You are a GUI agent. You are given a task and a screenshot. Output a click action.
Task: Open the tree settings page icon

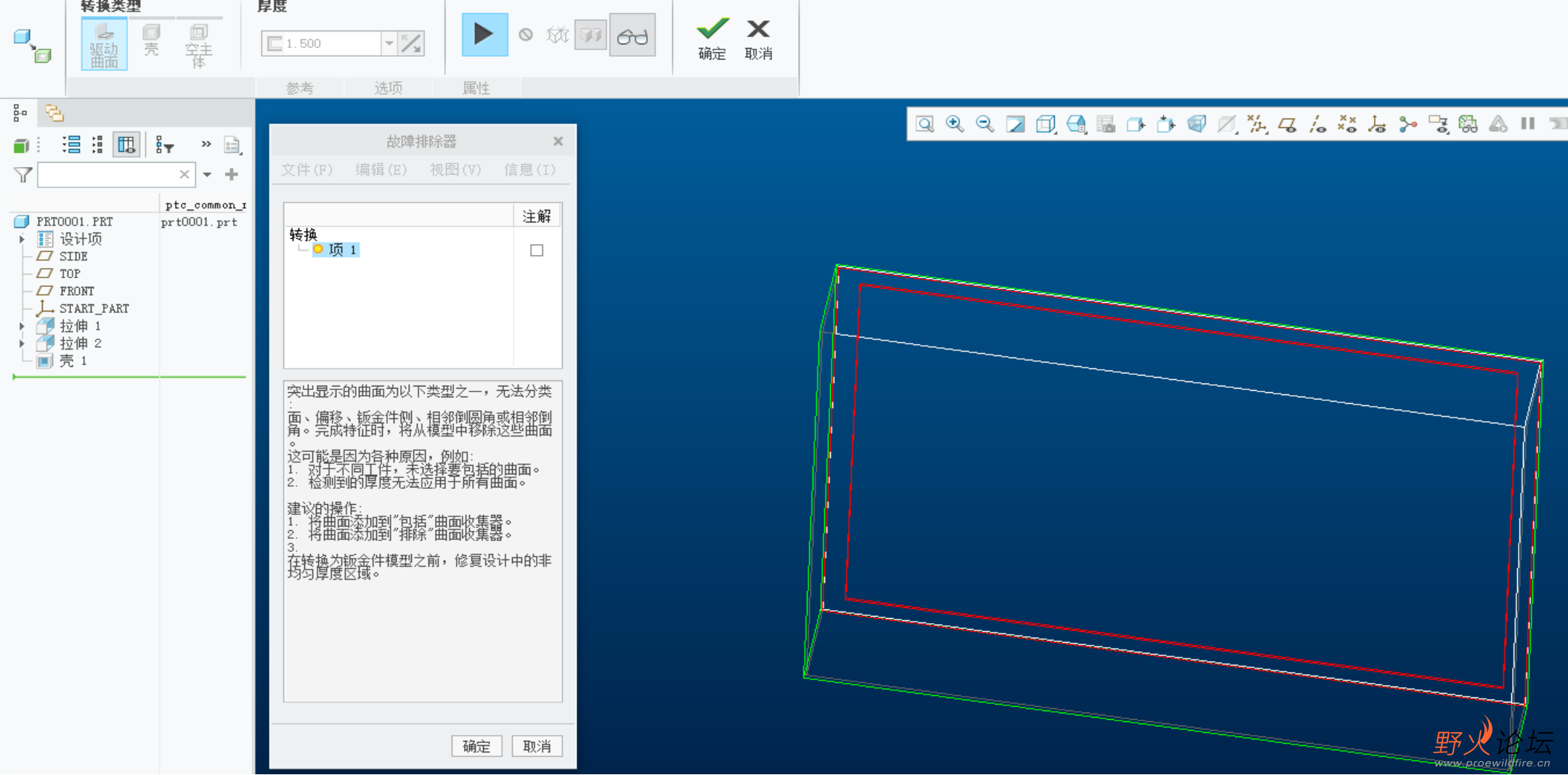coord(232,145)
